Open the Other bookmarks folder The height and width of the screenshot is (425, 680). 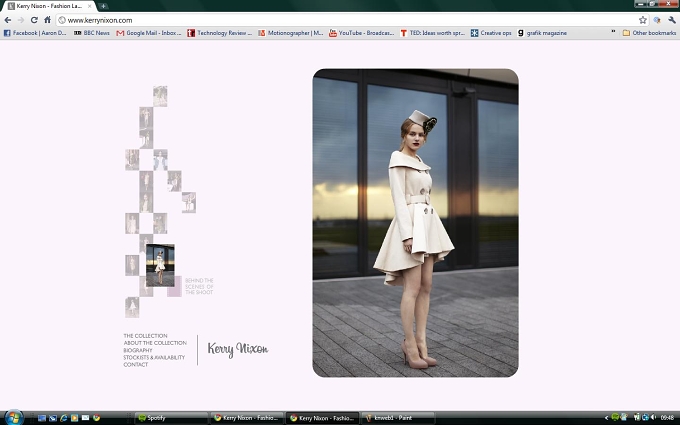tap(649, 33)
